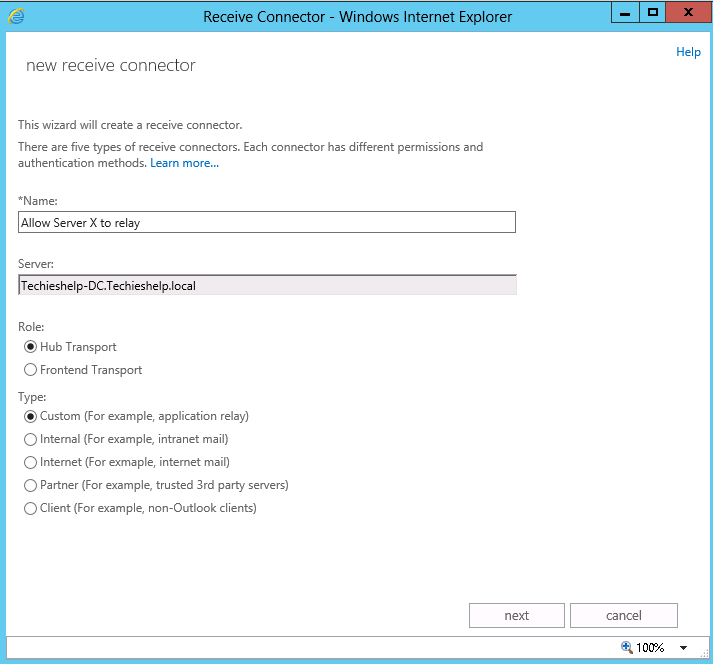Image resolution: width=713 pixels, height=664 pixels.
Task: Click the window resize grip
Action: [x=704, y=654]
